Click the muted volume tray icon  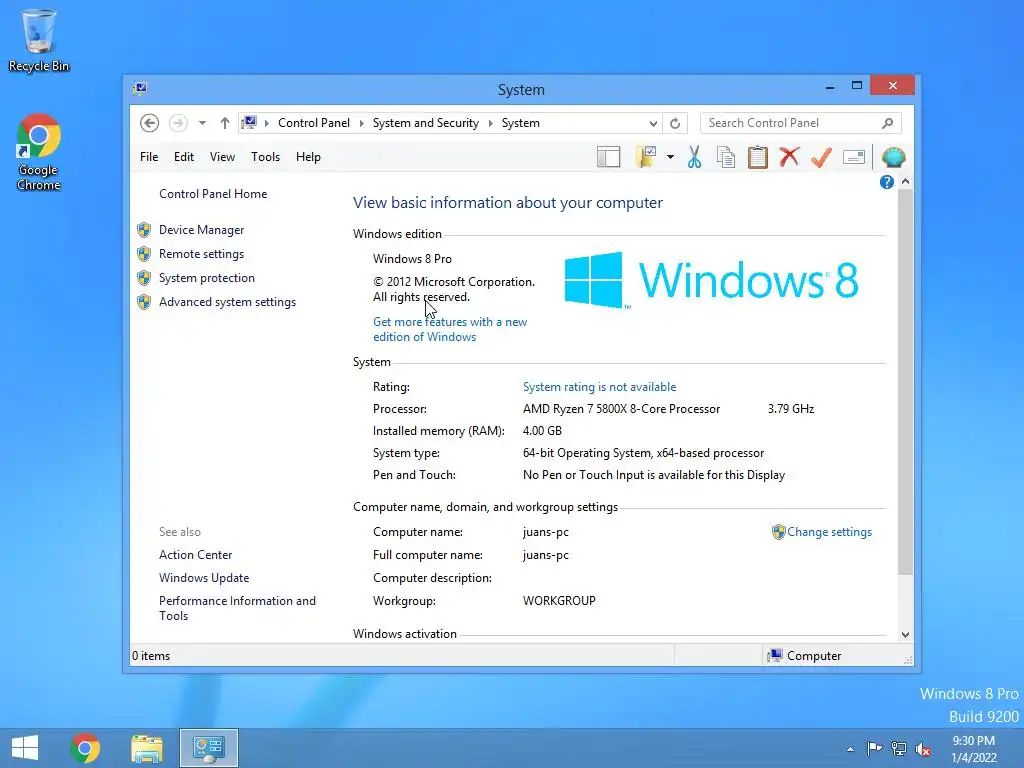[x=923, y=749]
